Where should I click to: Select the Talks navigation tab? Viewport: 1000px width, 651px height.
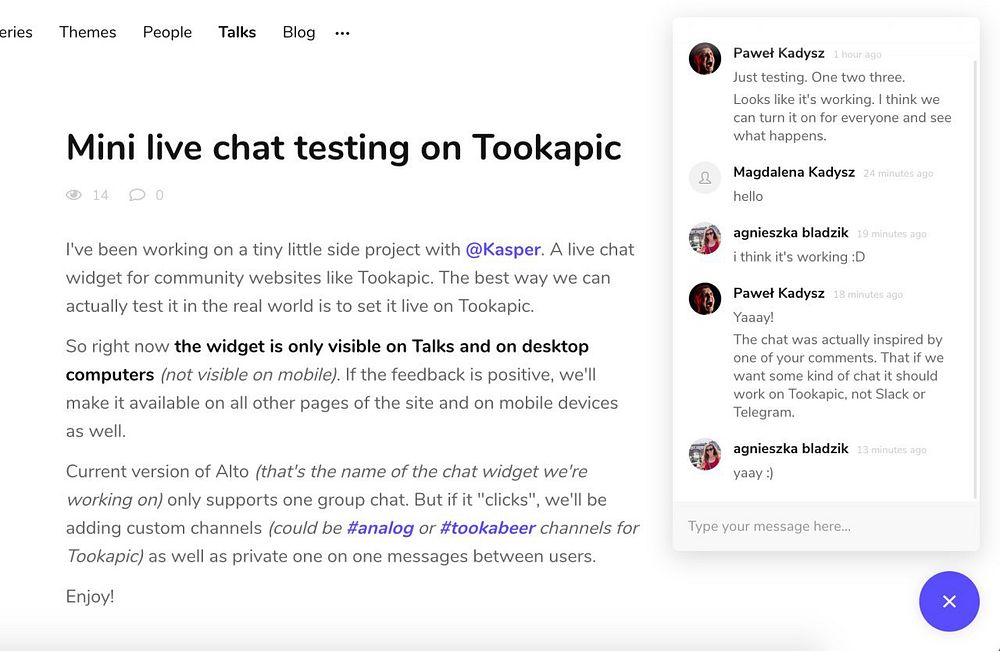tap(237, 32)
